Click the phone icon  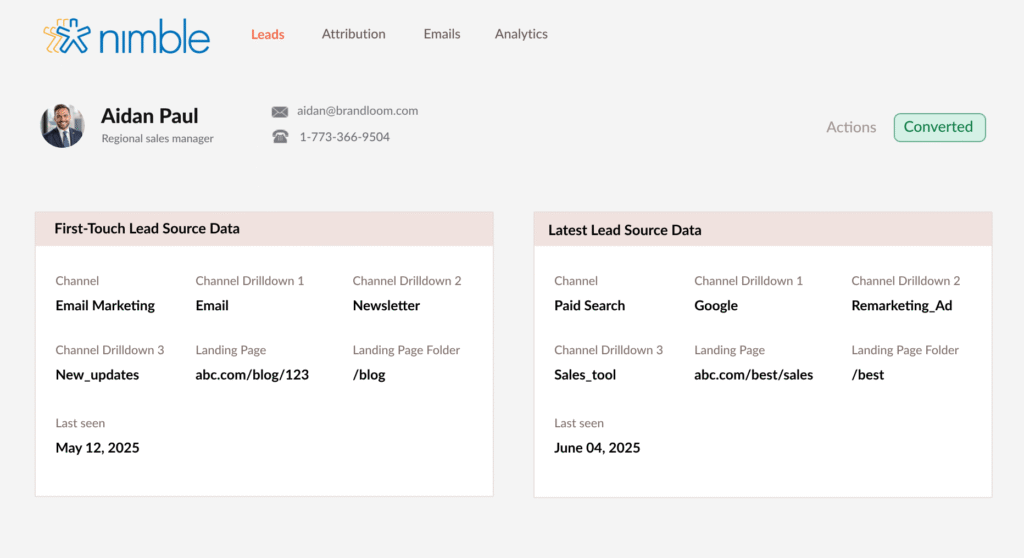pos(280,137)
